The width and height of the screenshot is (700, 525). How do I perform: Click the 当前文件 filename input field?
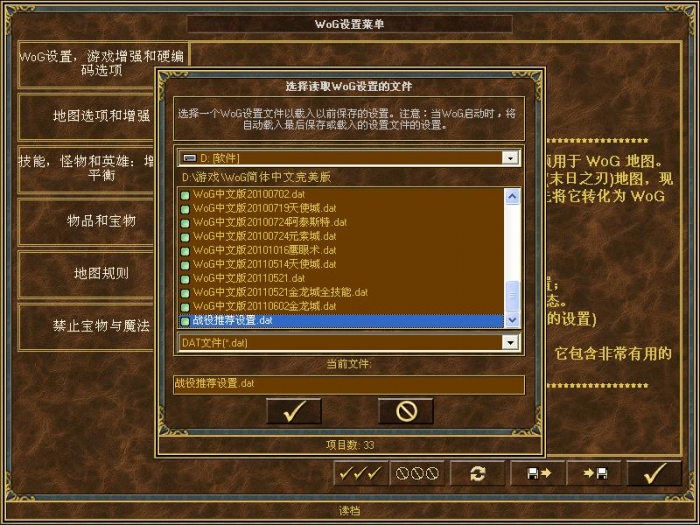coord(349,384)
